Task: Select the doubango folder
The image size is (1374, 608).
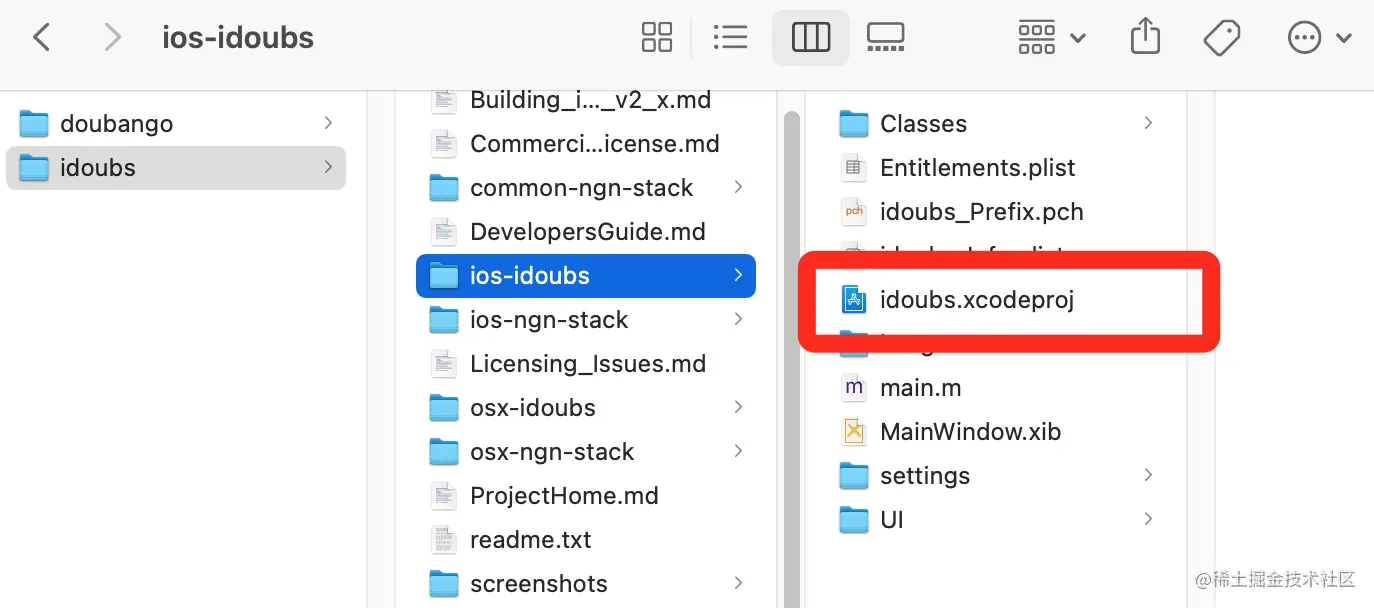Action: (176, 124)
